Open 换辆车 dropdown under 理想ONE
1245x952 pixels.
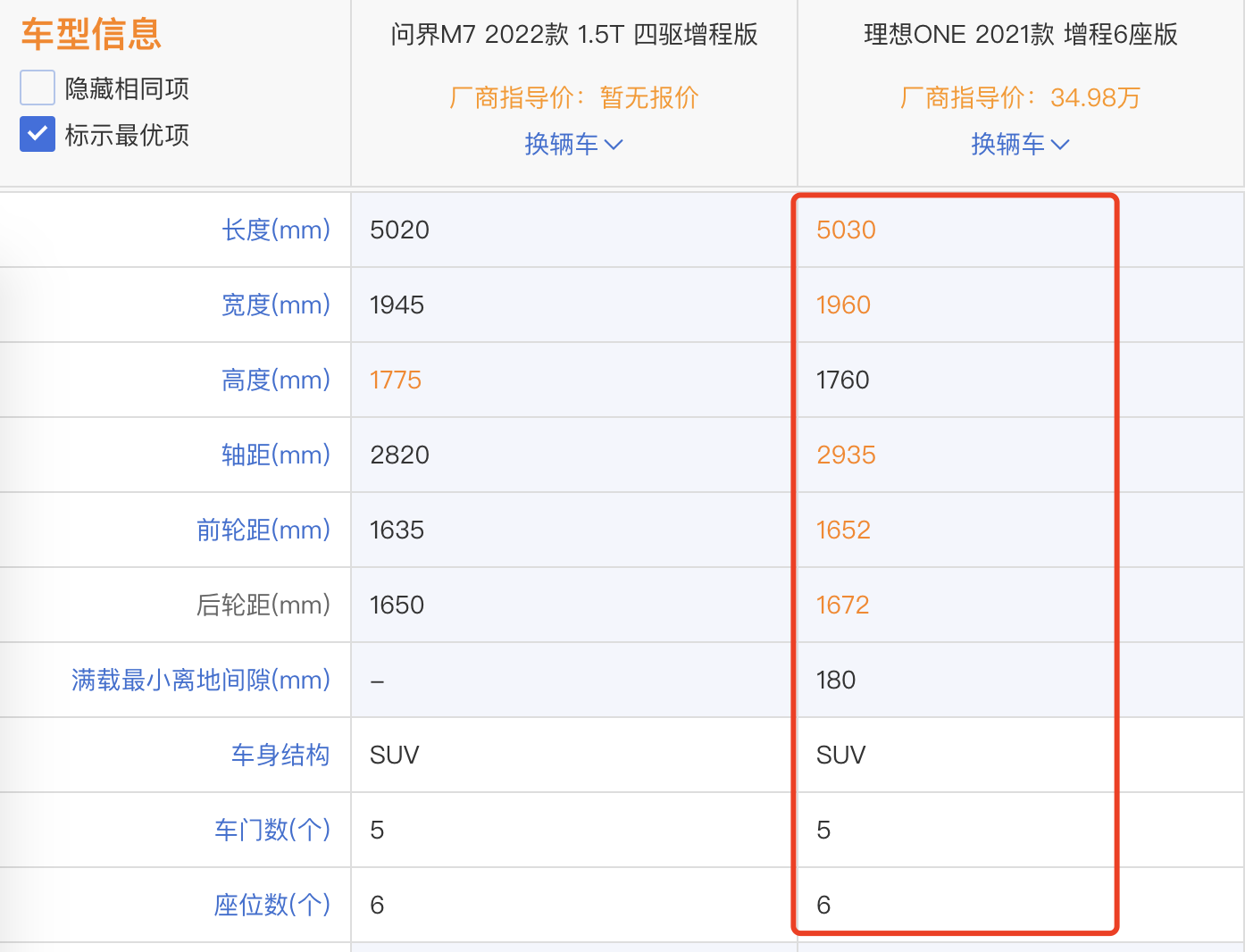(x=1020, y=144)
